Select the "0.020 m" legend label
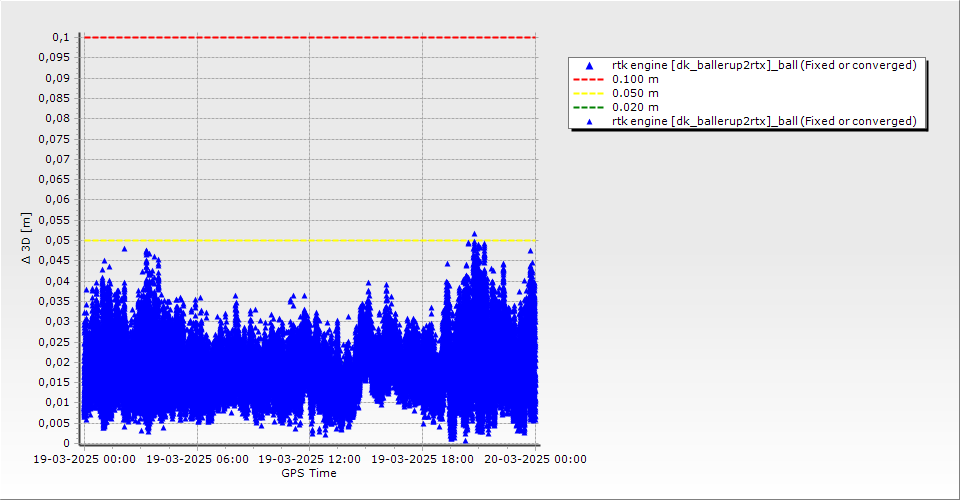 coord(635,107)
